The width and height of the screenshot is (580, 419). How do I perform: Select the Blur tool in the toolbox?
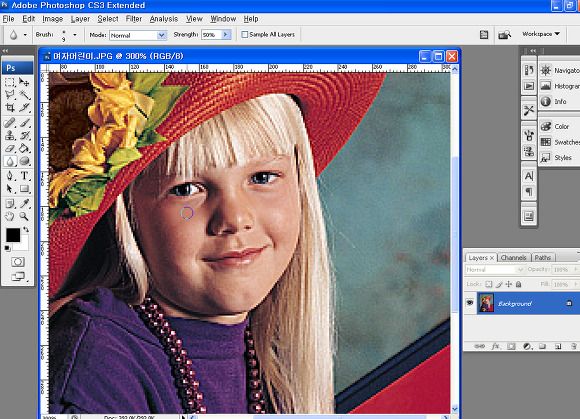10,161
